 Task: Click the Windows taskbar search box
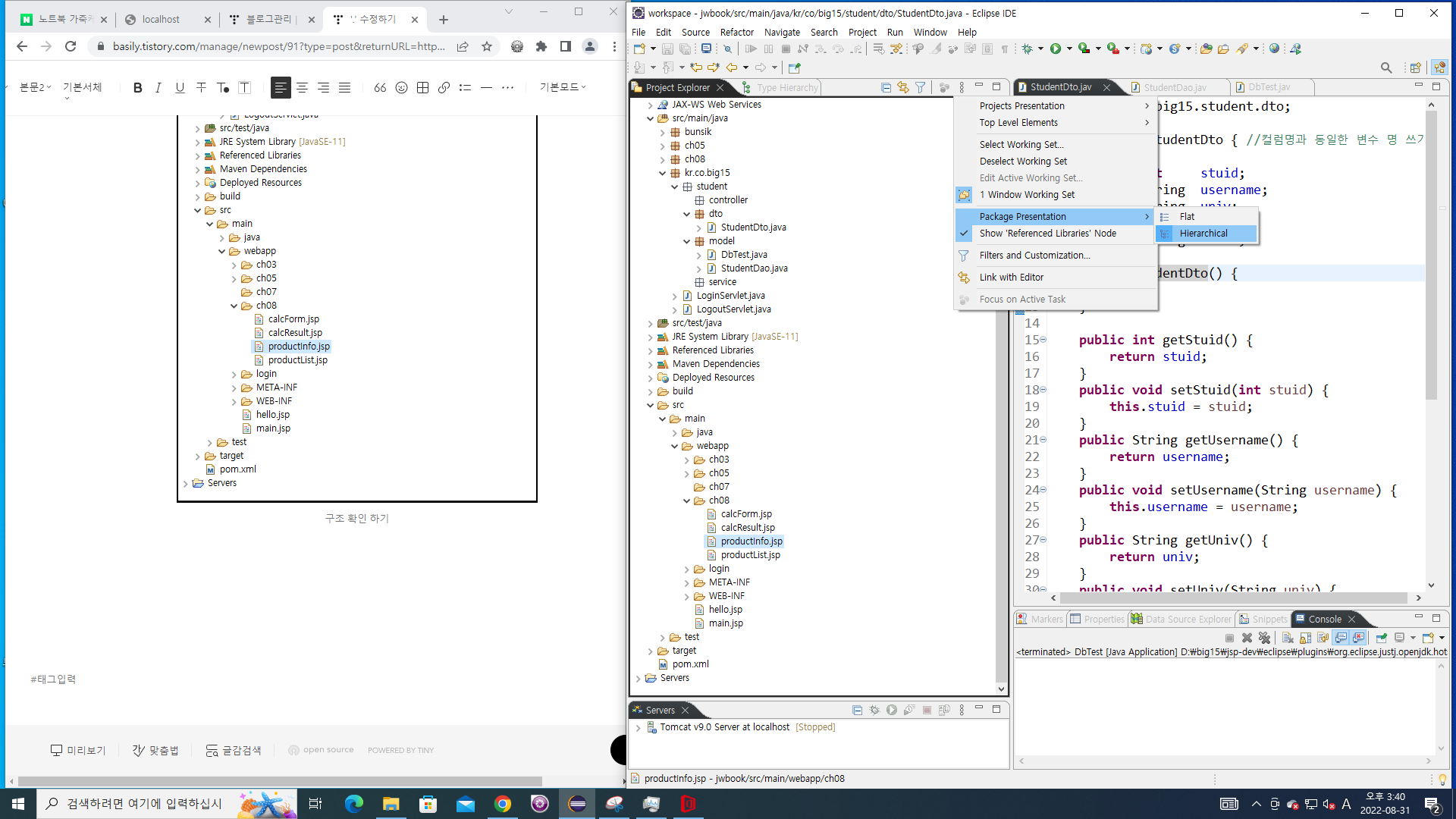click(x=144, y=803)
